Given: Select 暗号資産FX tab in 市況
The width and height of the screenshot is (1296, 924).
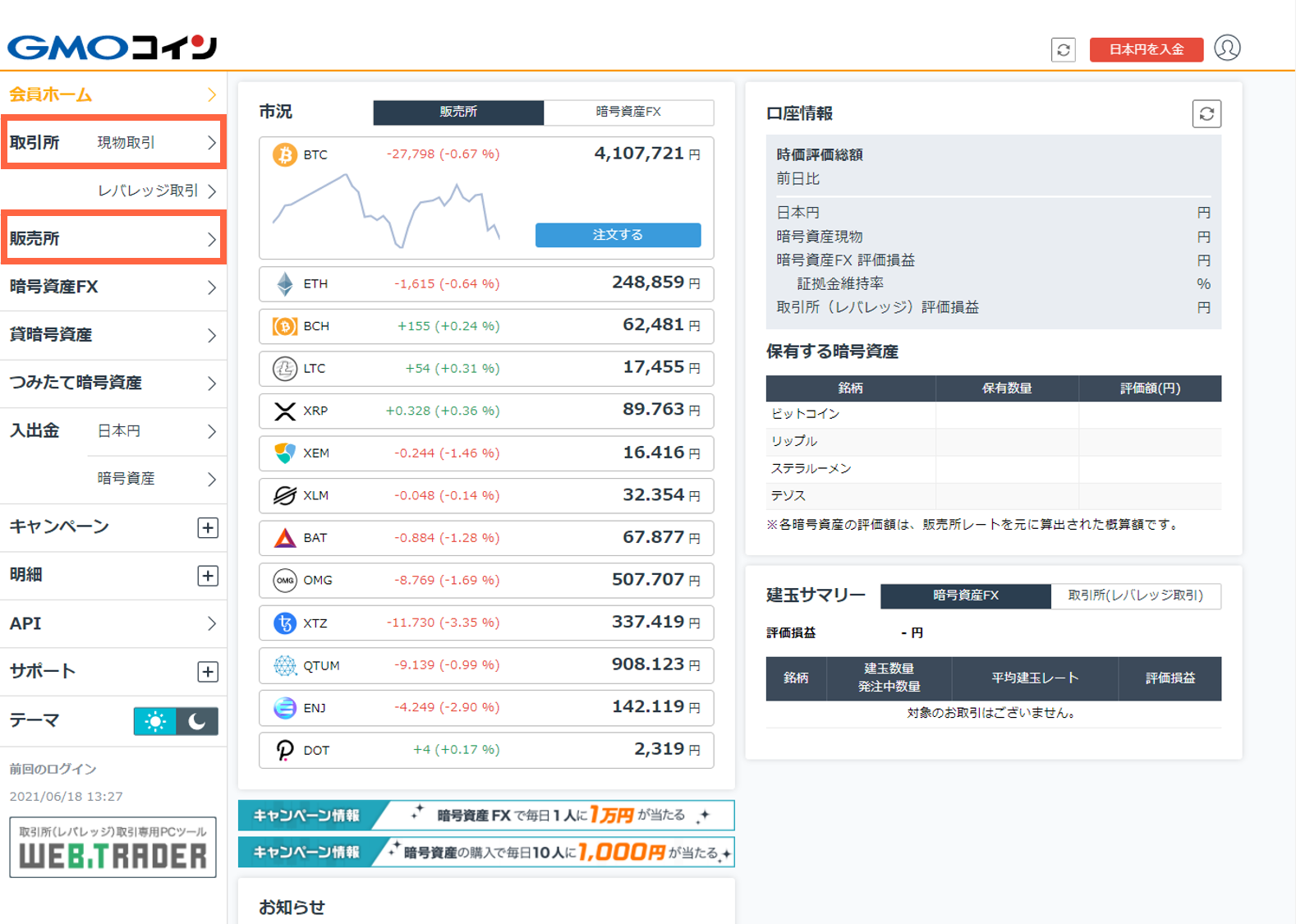Looking at the screenshot, I should pyautogui.click(x=628, y=113).
